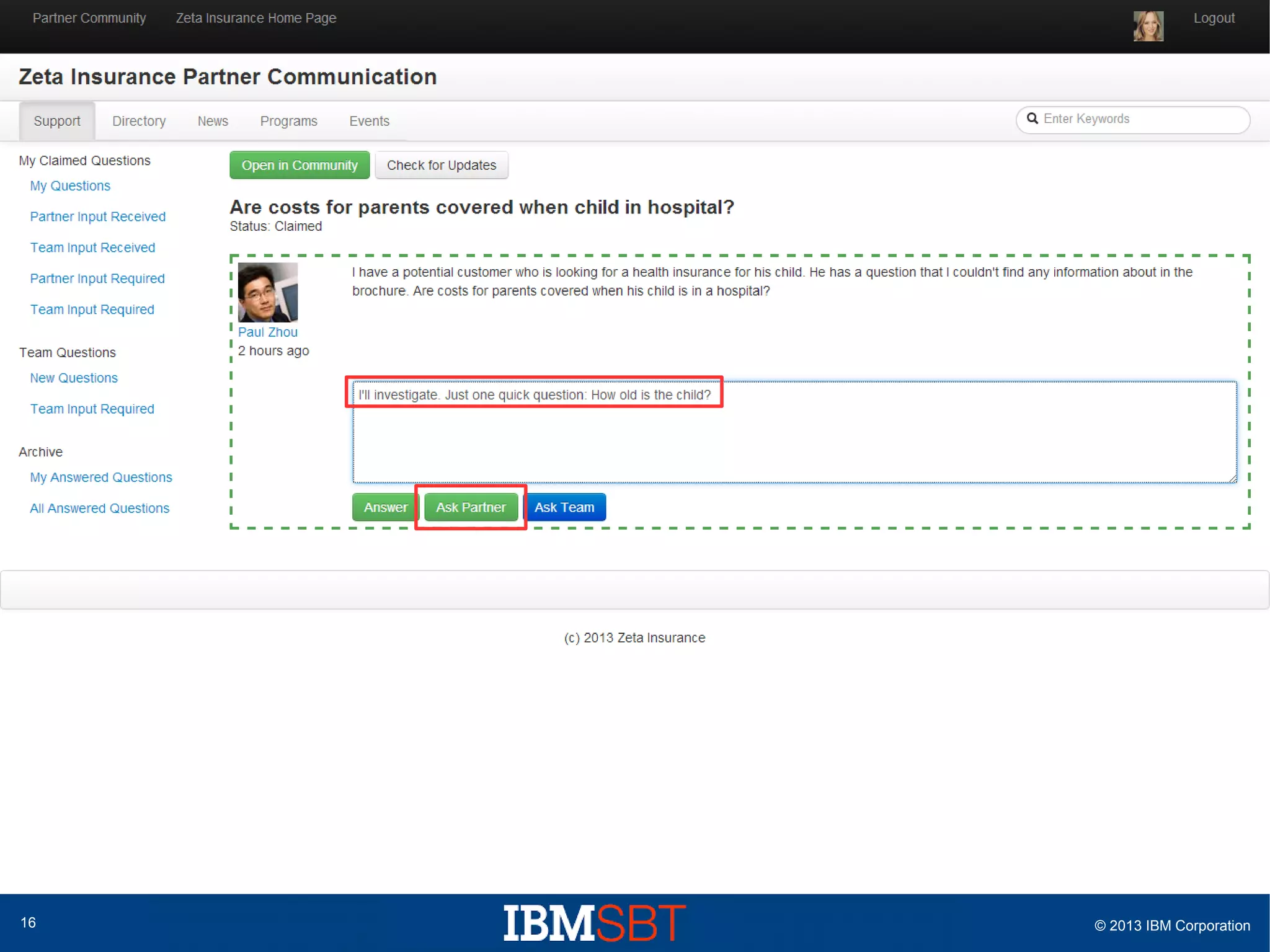Select the Support tab
1270x952 pixels.
tap(57, 121)
